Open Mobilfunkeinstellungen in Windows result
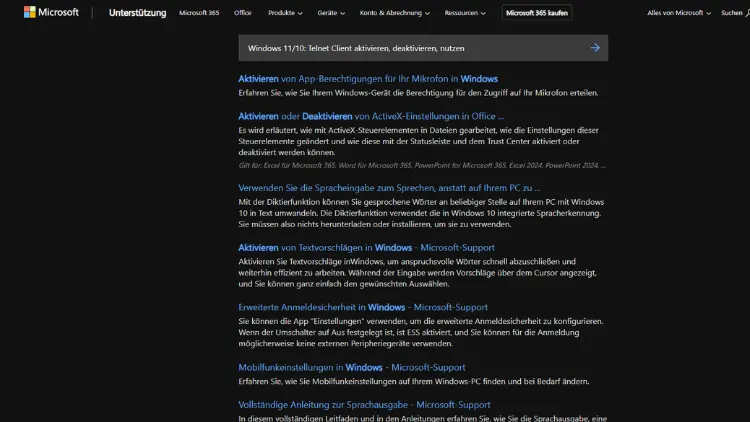Viewport: 750px width, 422px height. click(x=352, y=367)
